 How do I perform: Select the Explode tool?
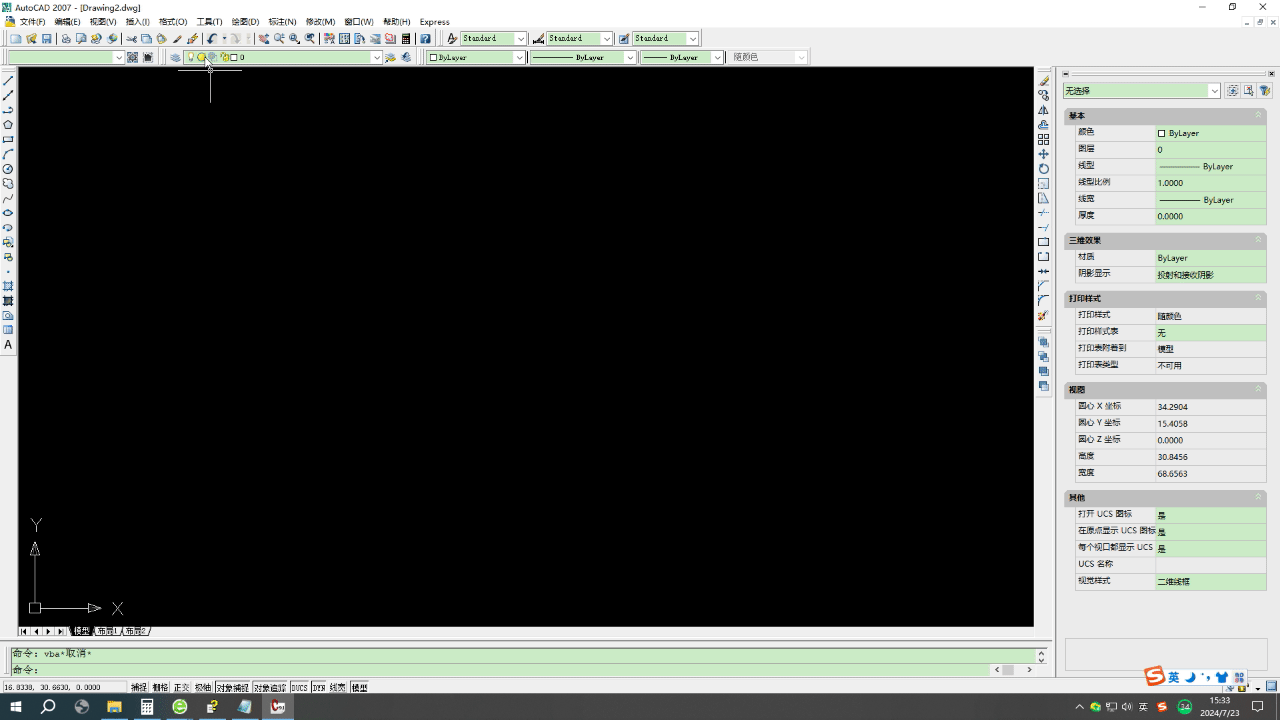coord(1044,316)
